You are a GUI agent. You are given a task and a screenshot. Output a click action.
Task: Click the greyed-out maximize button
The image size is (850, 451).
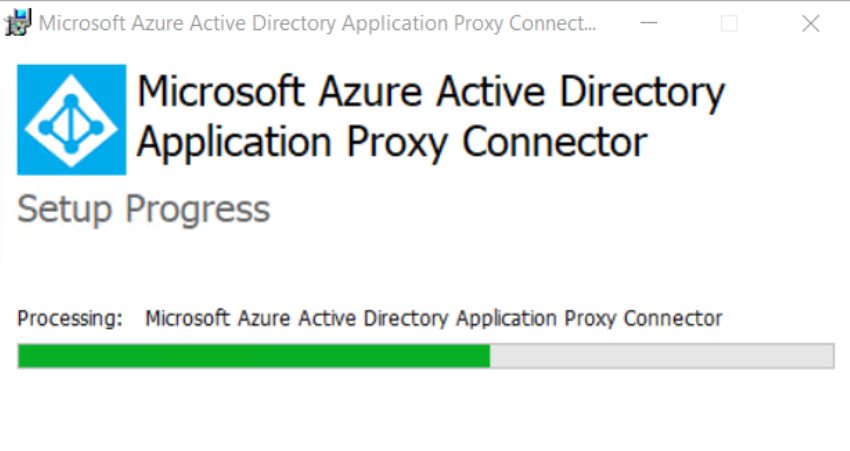tap(729, 23)
